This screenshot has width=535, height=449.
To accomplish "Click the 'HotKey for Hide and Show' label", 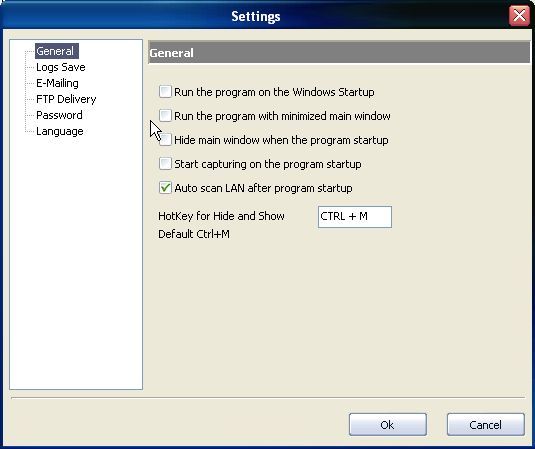I will point(221,216).
